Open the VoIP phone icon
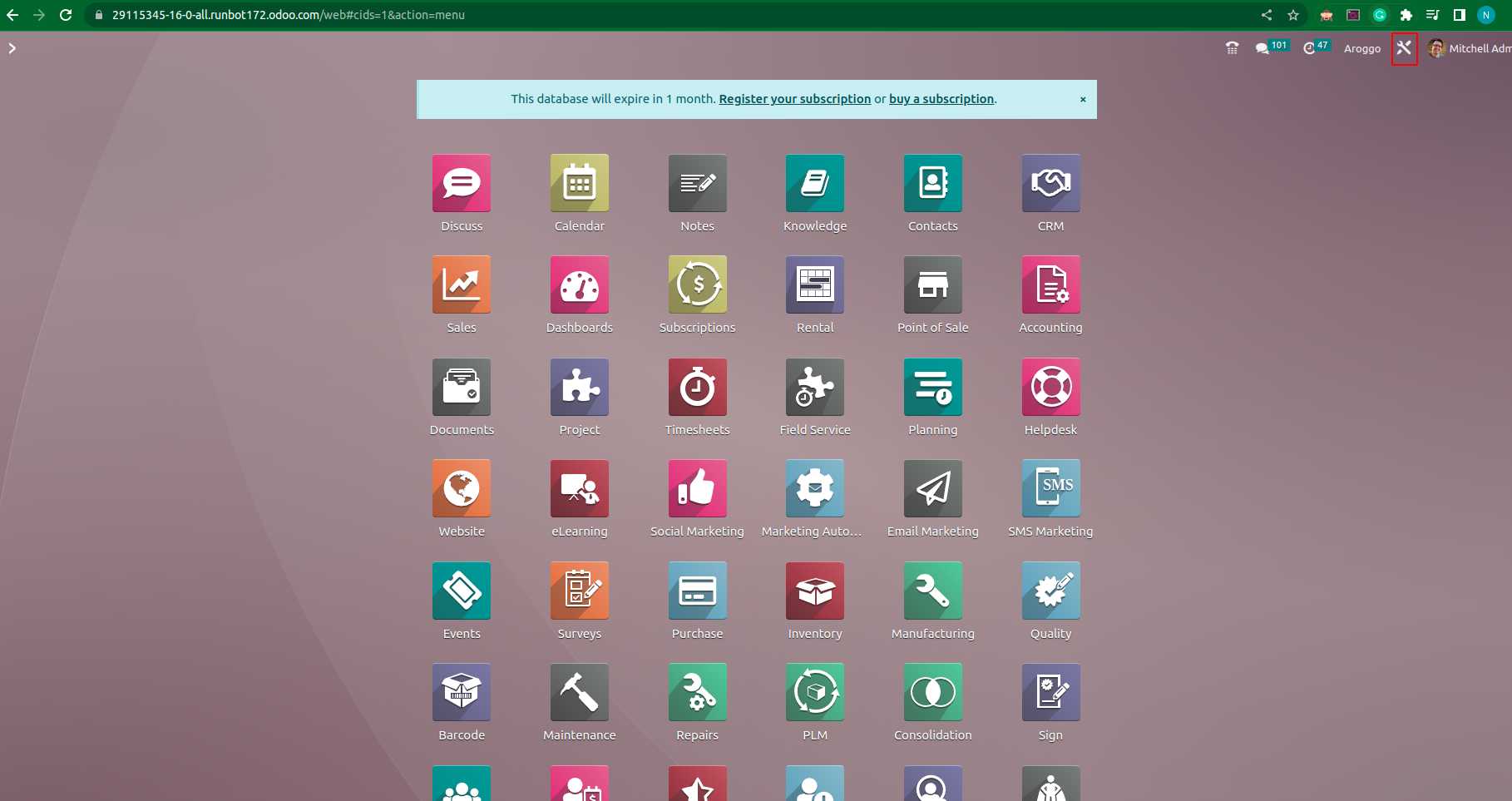Viewport: 1512px width, 801px height. [x=1232, y=48]
